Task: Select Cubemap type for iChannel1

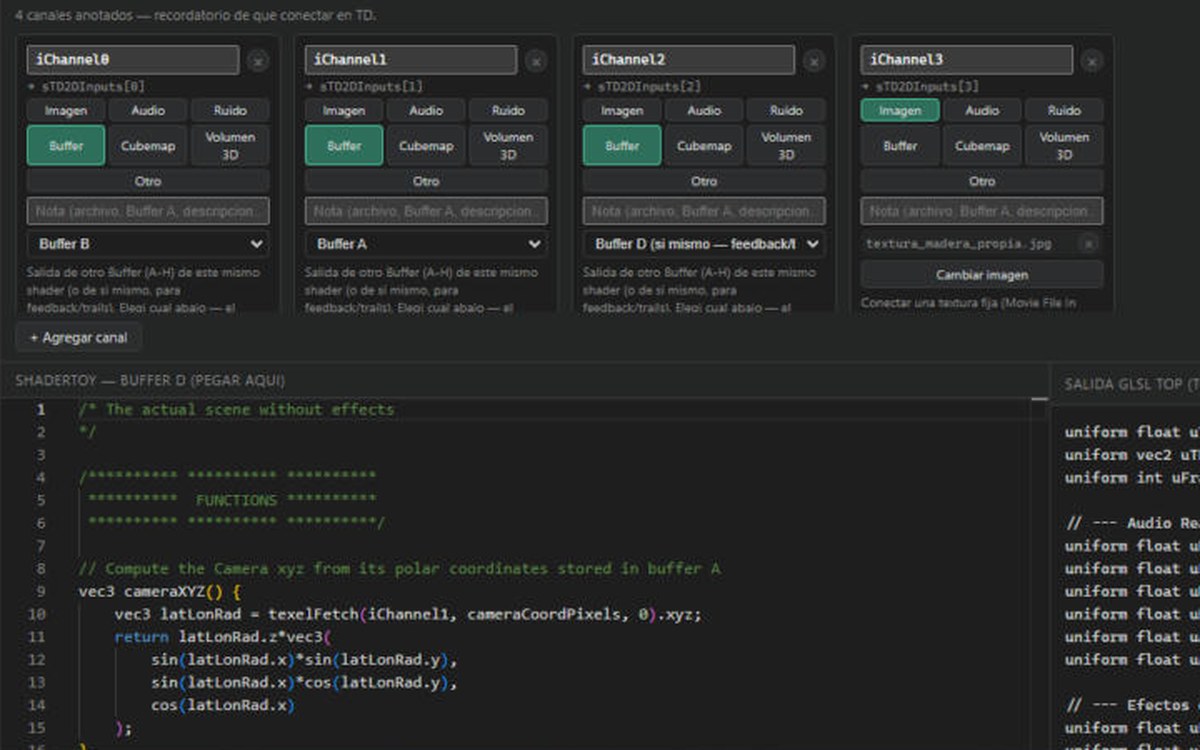Action: point(426,145)
